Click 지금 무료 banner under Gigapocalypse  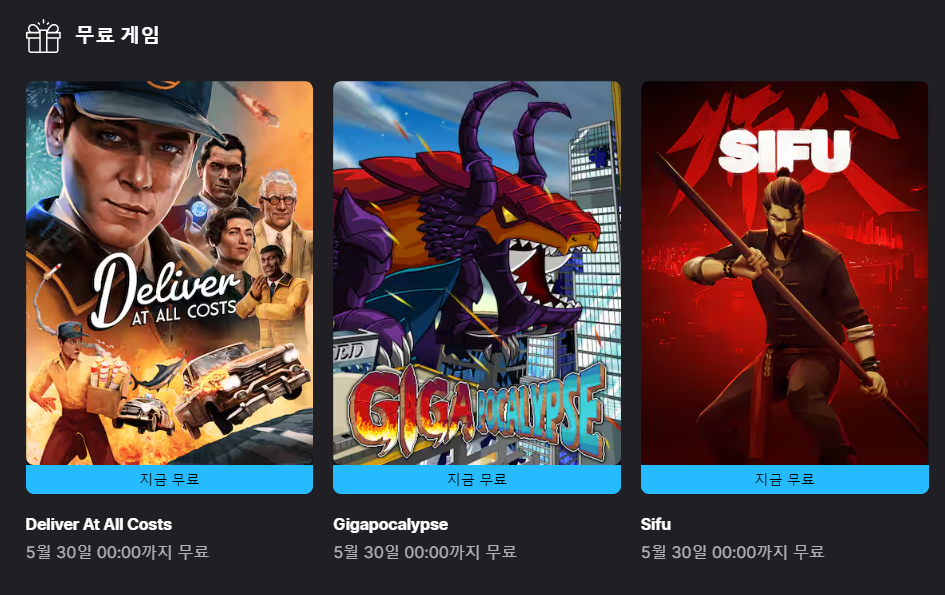tap(477, 479)
